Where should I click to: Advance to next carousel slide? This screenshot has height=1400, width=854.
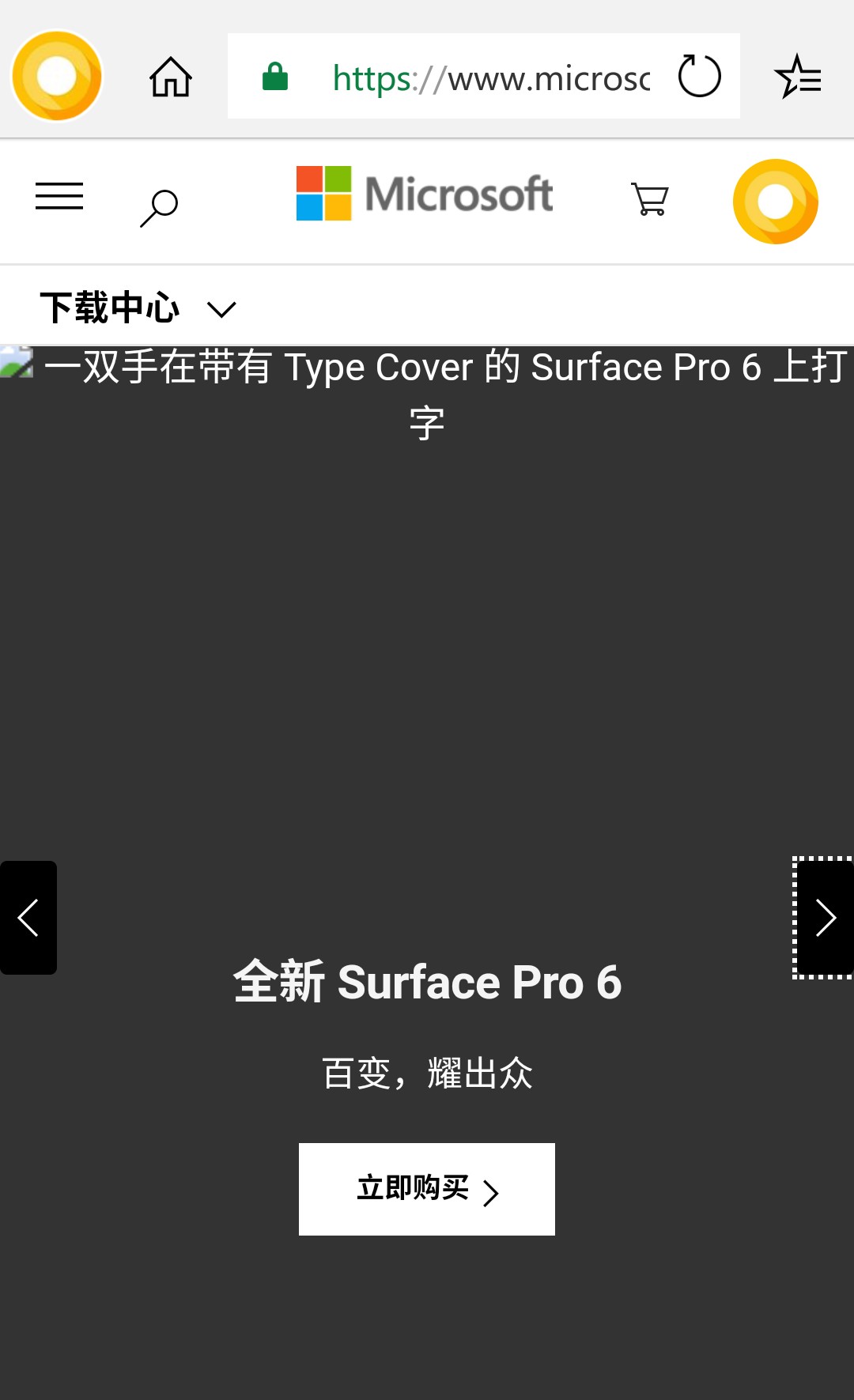tap(824, 918)
